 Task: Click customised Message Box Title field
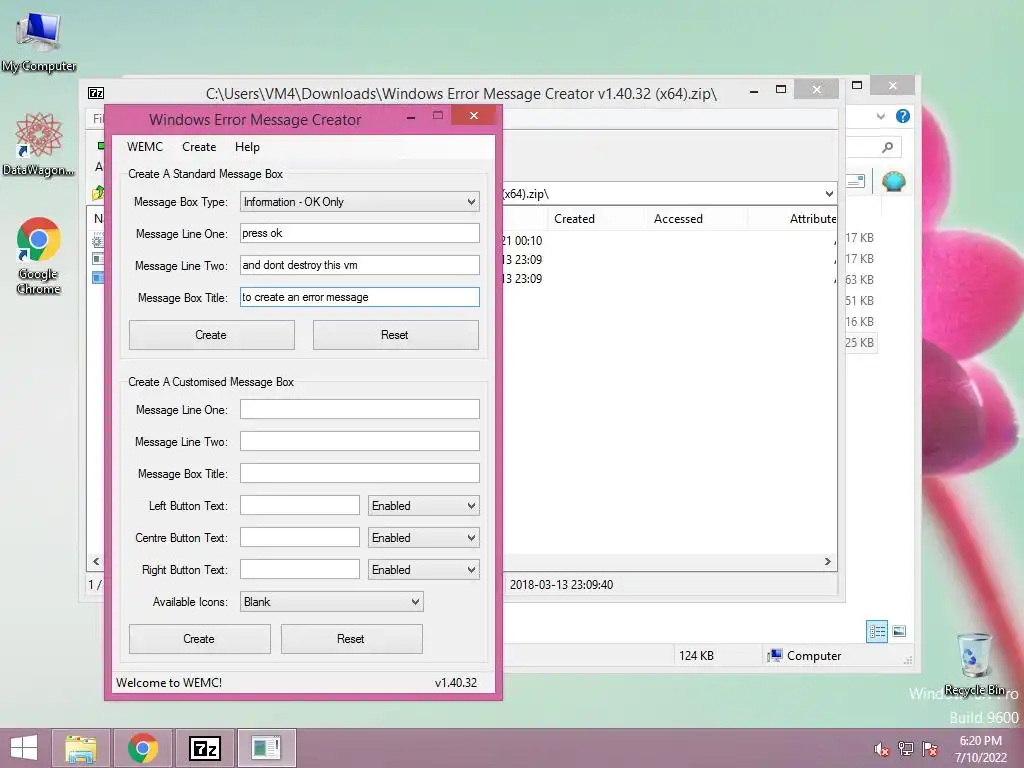[x=360, y=473]
